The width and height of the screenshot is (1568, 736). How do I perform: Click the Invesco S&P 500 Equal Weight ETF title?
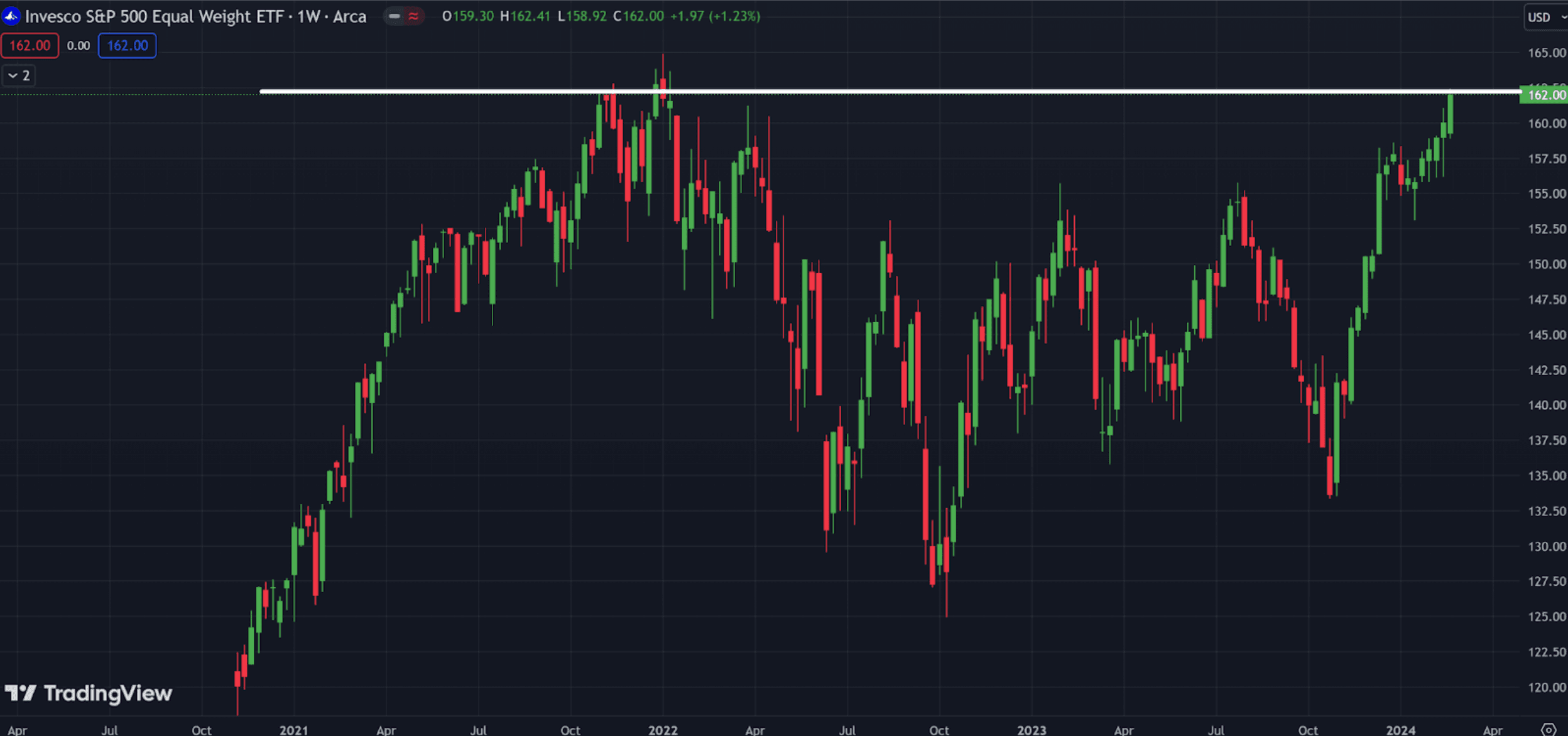[154, 16]
